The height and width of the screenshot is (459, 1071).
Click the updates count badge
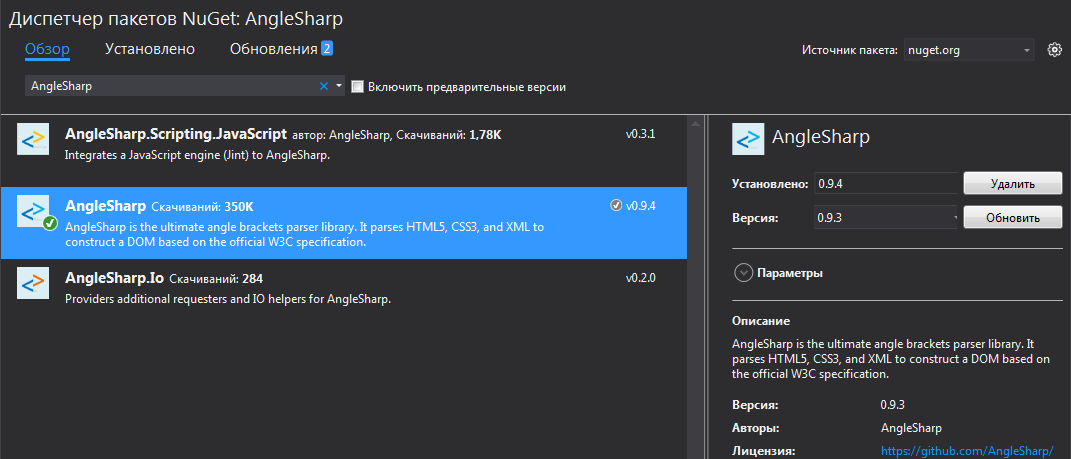(327, 48)
